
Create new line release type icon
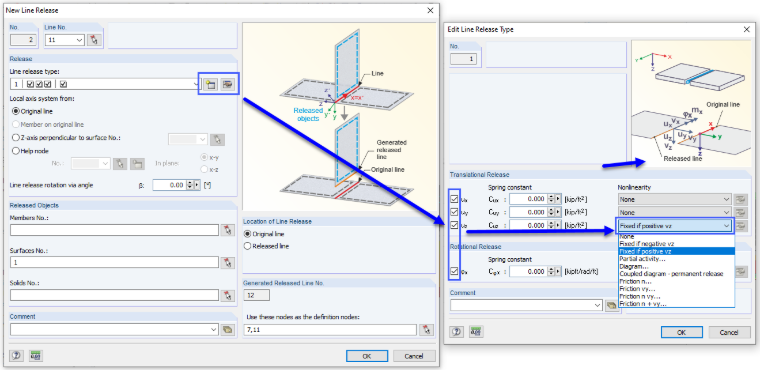pos(210,84)
